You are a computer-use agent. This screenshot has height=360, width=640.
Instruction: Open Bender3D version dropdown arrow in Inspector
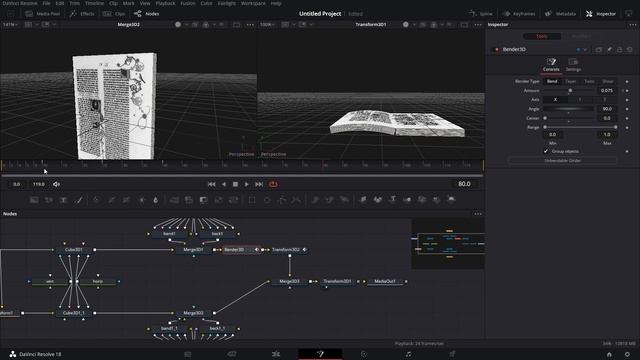(585, 50)
